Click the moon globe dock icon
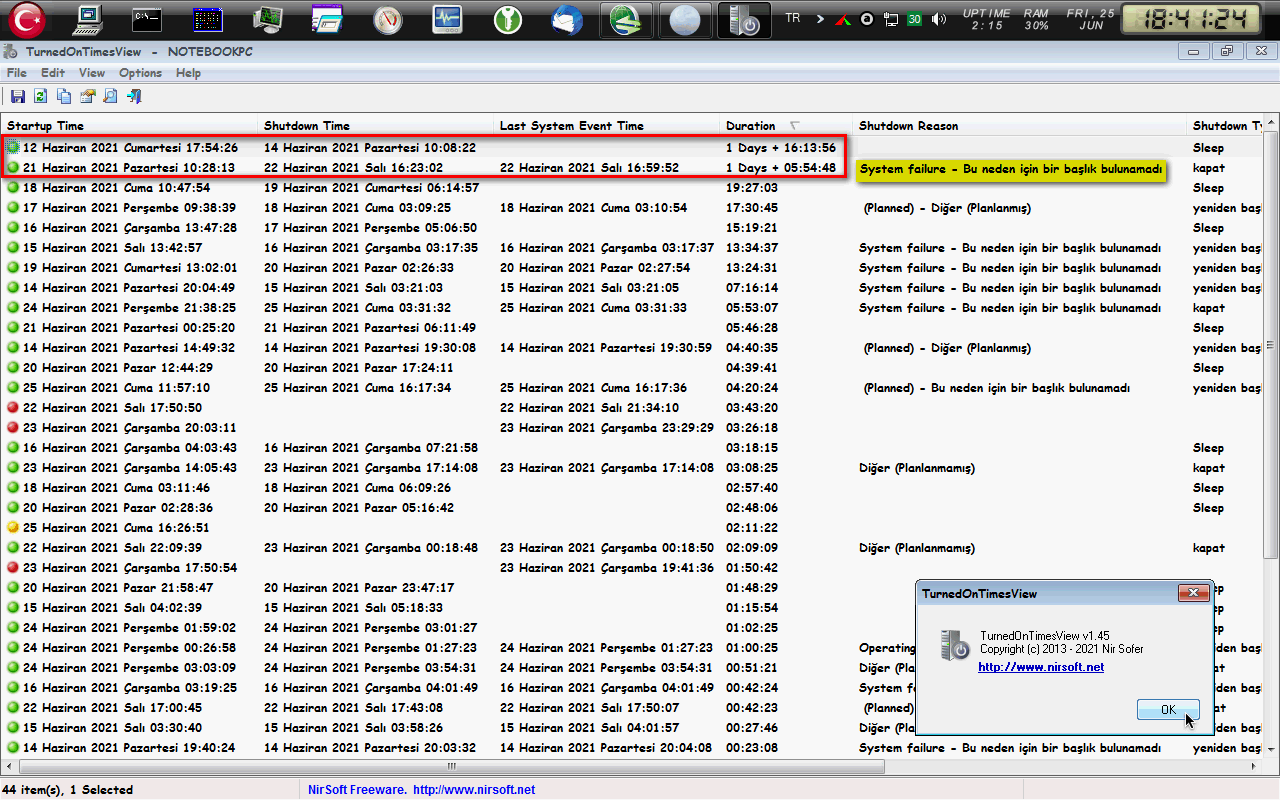This screenshot has width=1280, height=800. tap(685, 20)
